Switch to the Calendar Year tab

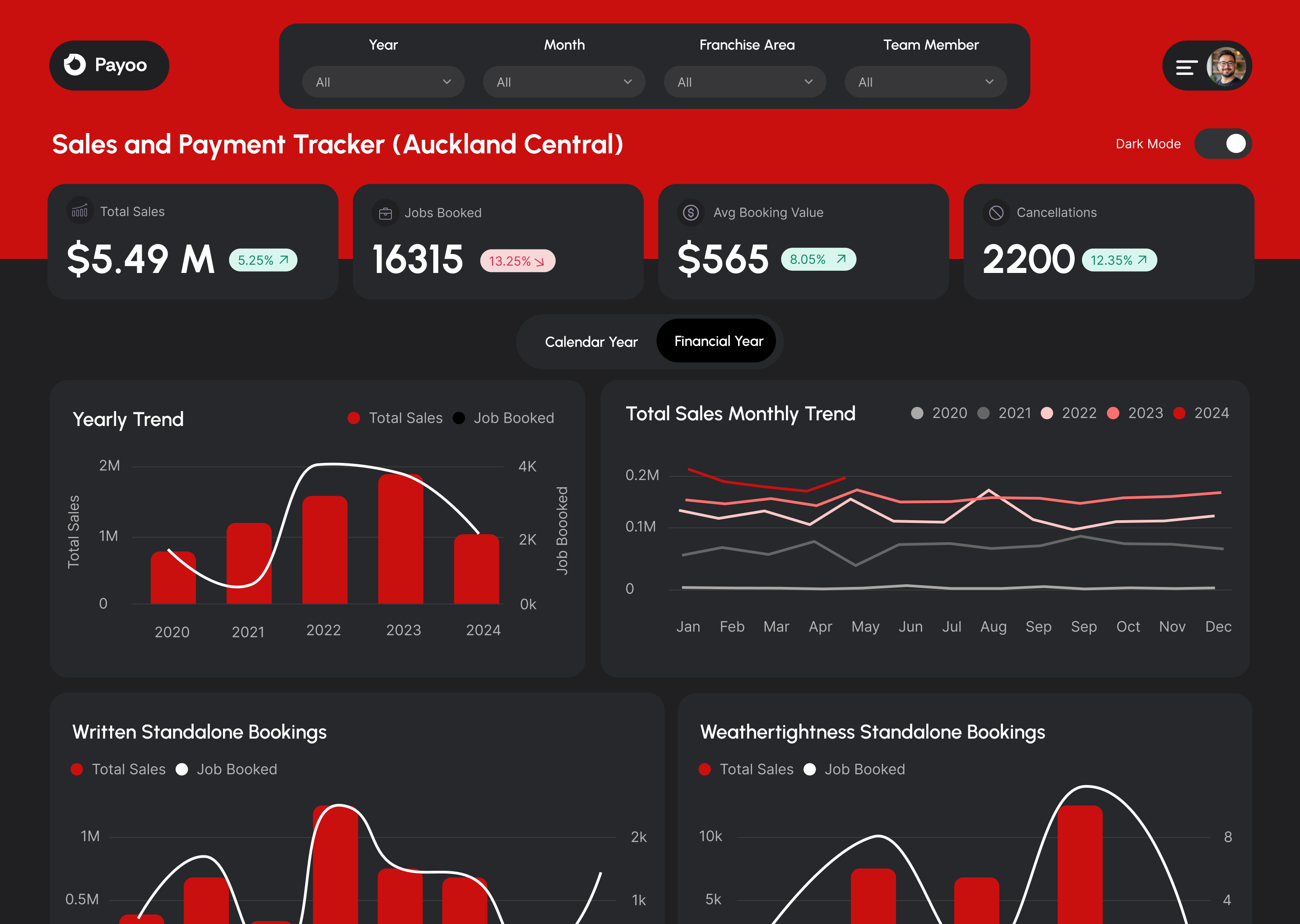click(591, 342)
